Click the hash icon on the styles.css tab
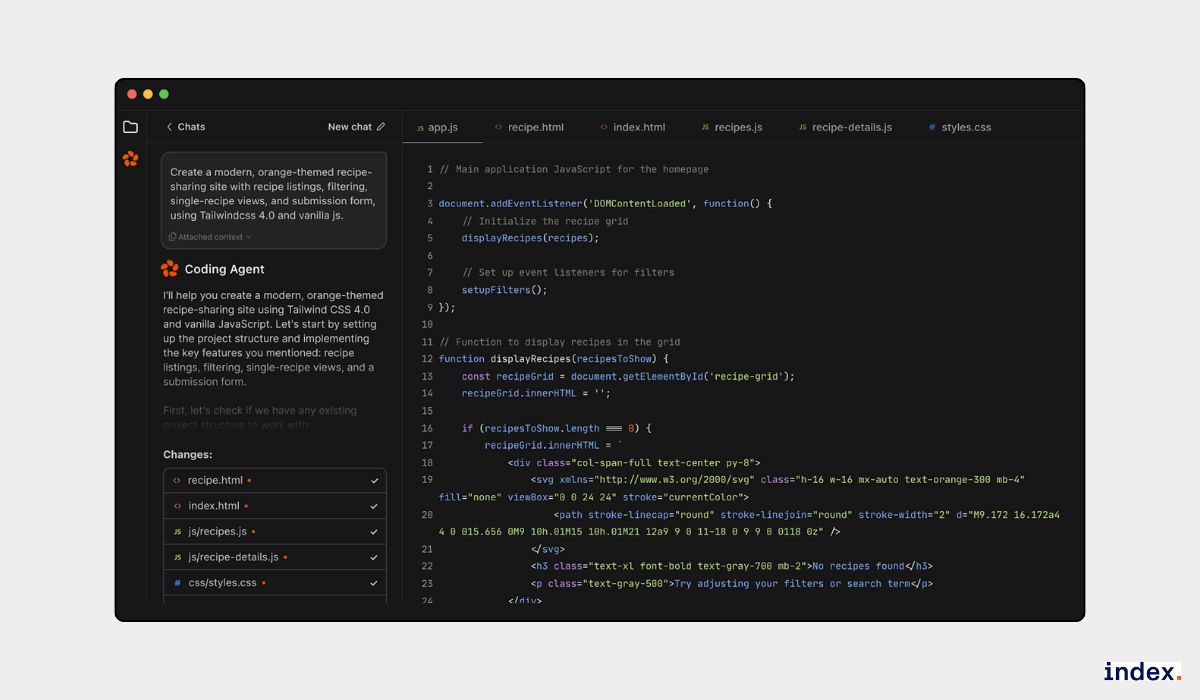Image resolution: width=1200 pixels, height=700 pixels. (x=932, y=128)
